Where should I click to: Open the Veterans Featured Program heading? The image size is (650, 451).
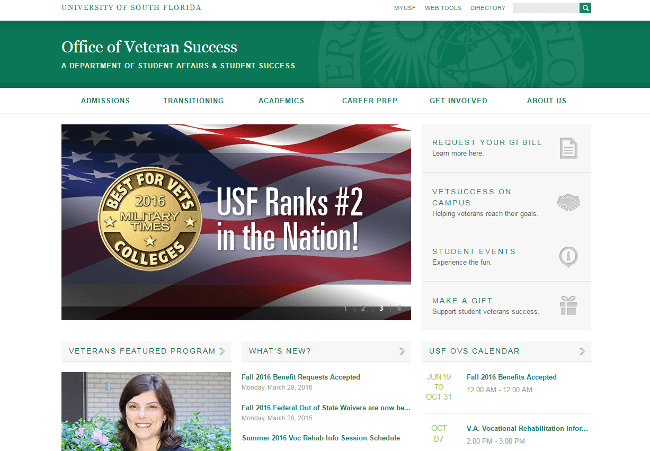point(142,351)
